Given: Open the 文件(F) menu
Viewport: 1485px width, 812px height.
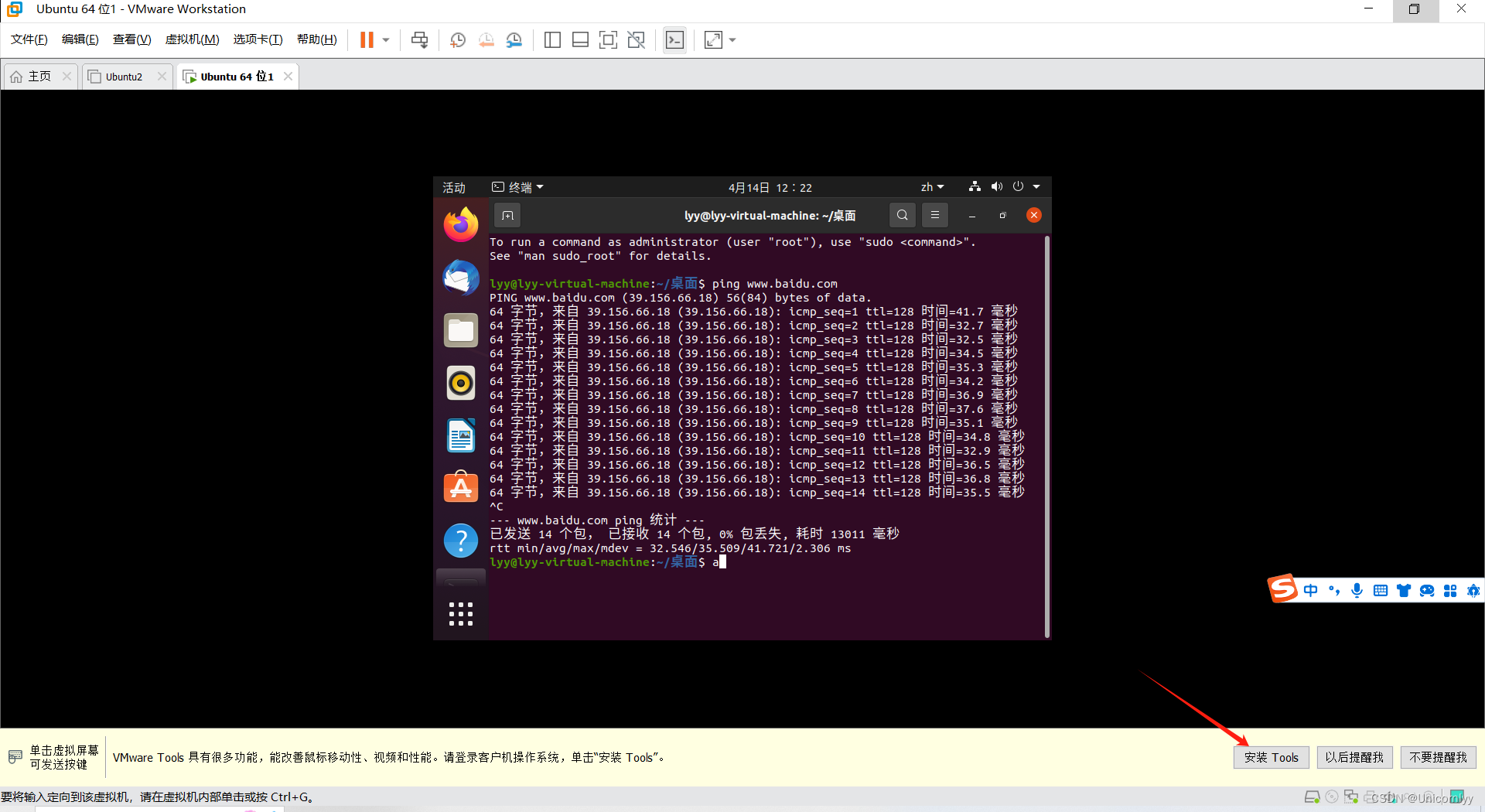Looking at the screenshot, I should [x=29, y=39].
